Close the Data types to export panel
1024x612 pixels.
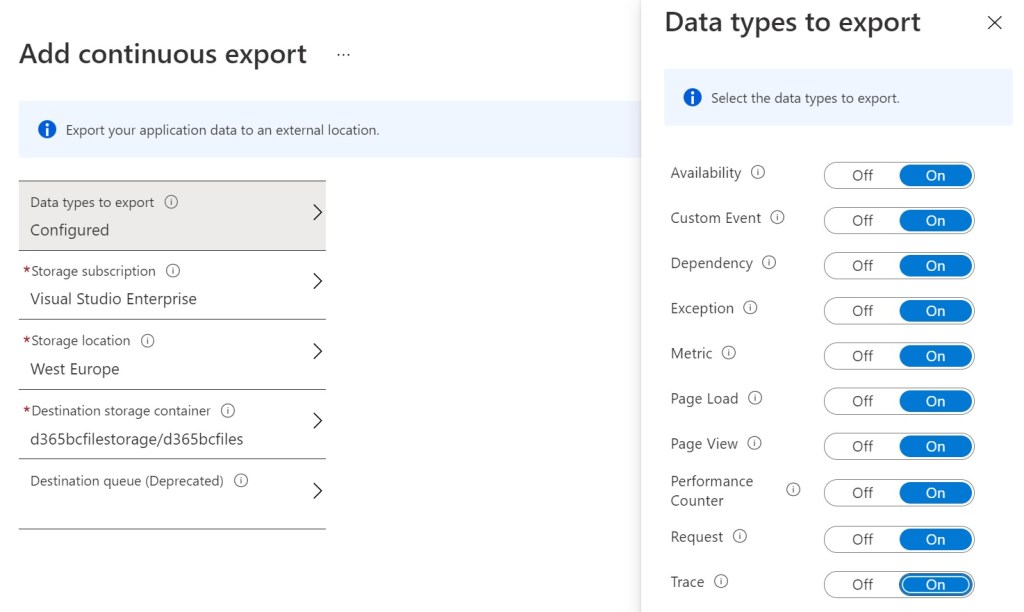click(x=995, y=22)
